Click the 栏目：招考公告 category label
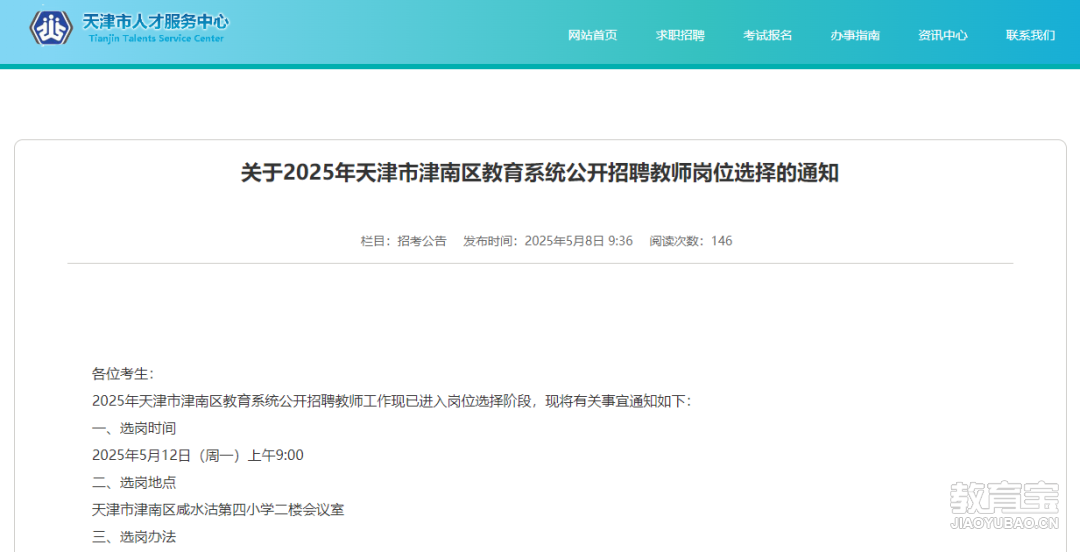 tap(404, 241)
